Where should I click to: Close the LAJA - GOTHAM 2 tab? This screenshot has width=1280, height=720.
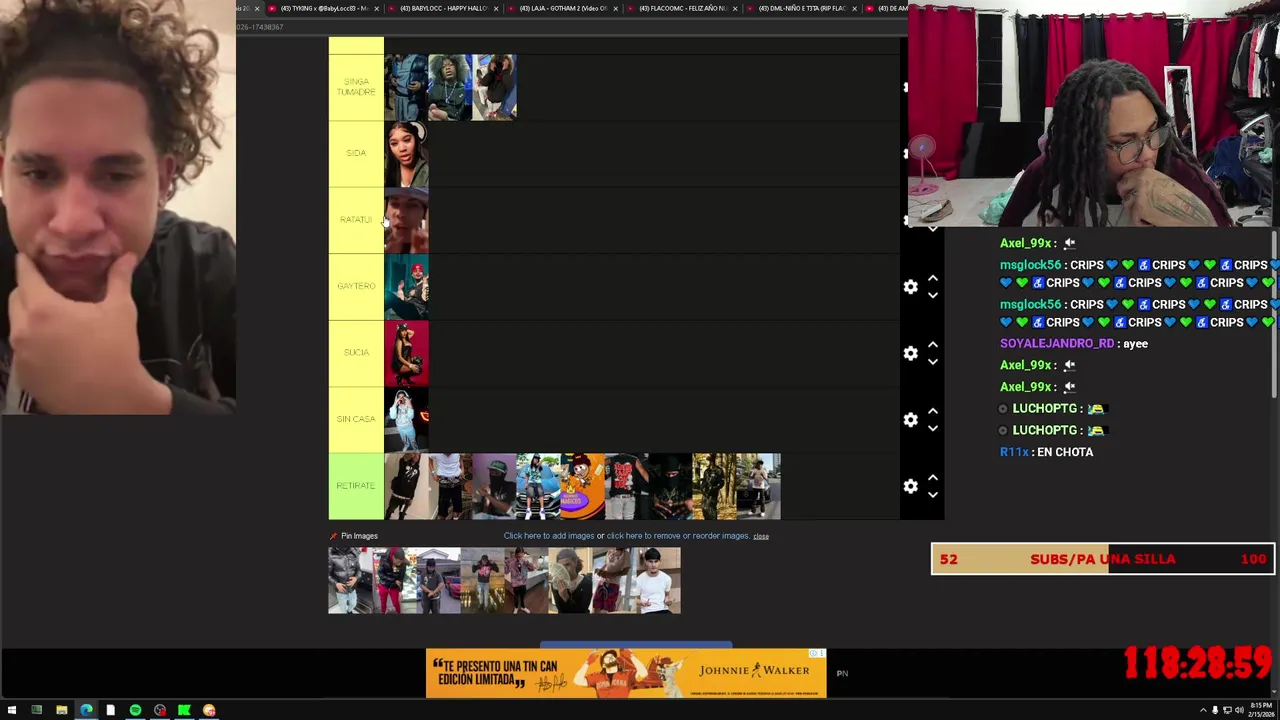[615, 8]
